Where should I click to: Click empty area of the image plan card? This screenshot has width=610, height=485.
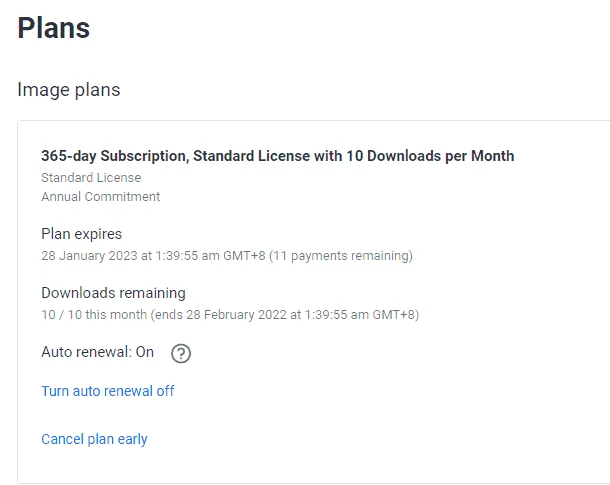point(389,389)
